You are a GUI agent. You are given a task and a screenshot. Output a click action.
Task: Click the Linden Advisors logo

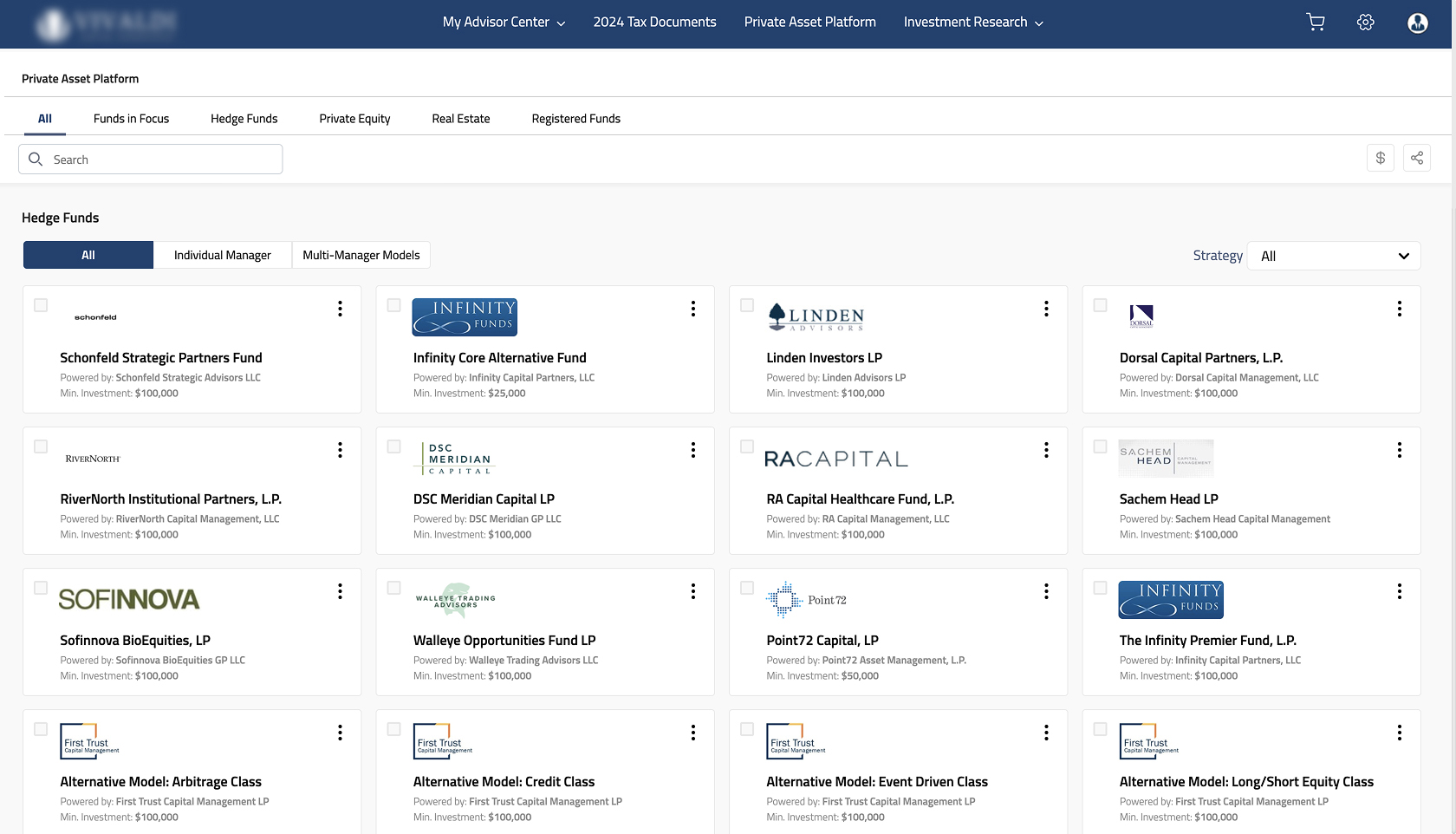816,317
